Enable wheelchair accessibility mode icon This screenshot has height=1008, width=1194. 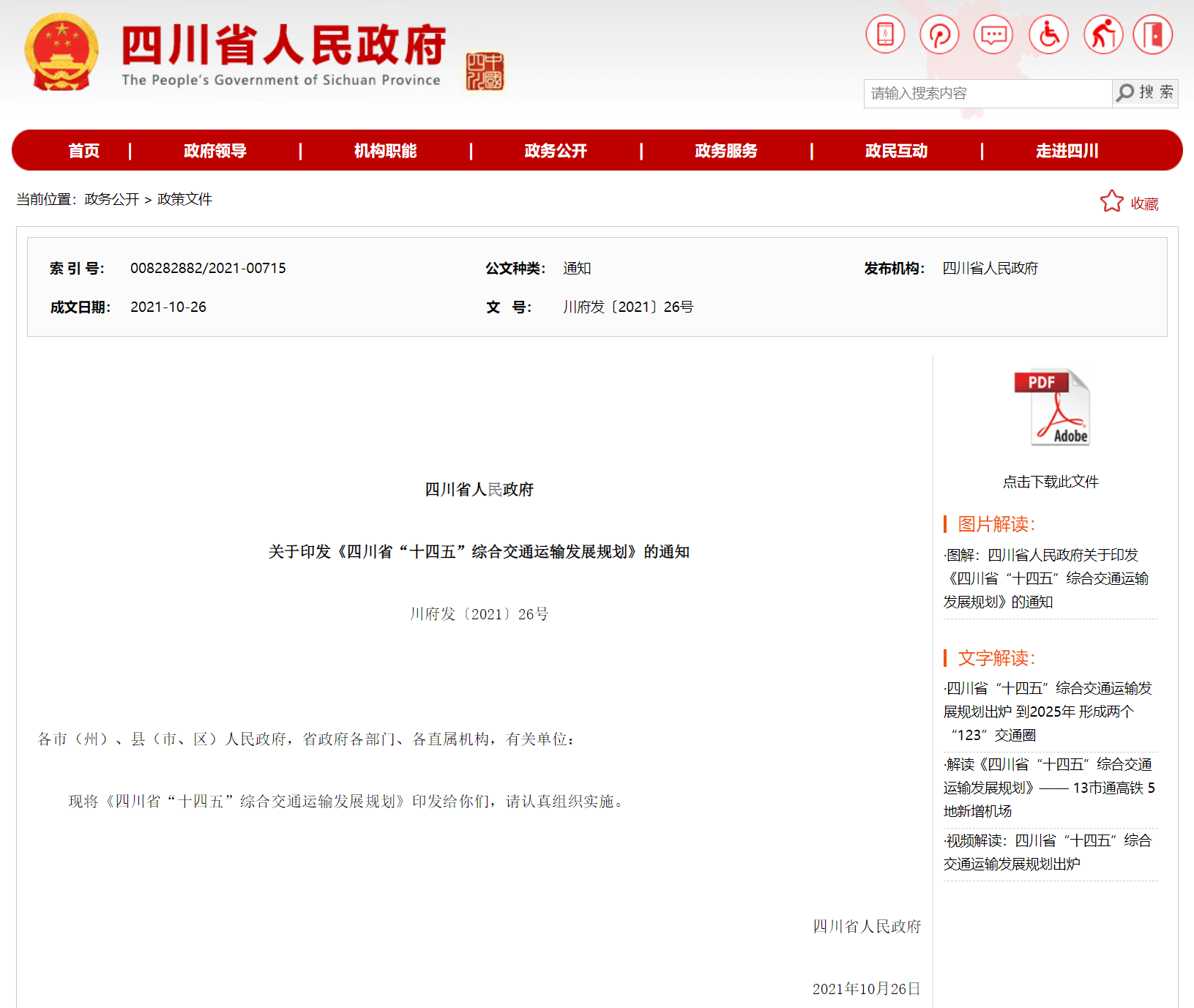coord(1048,34)
